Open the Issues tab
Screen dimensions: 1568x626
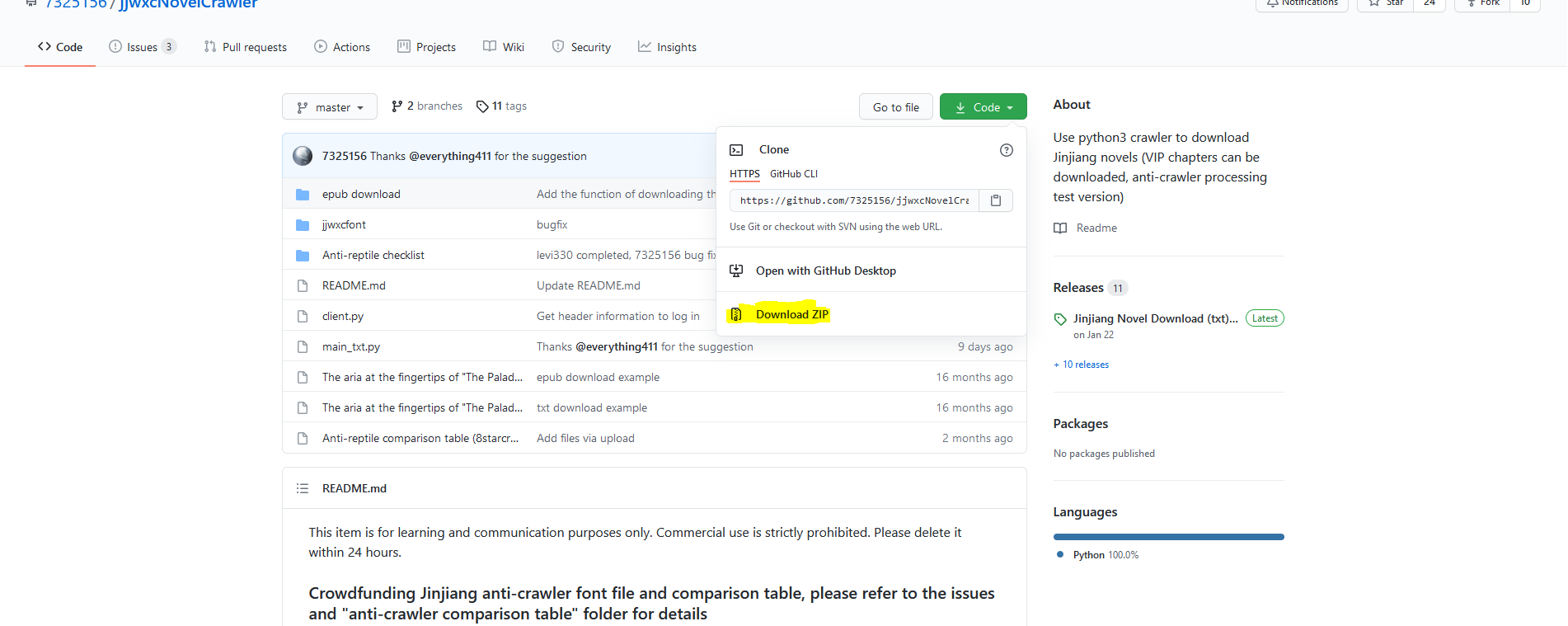point(143,47)
